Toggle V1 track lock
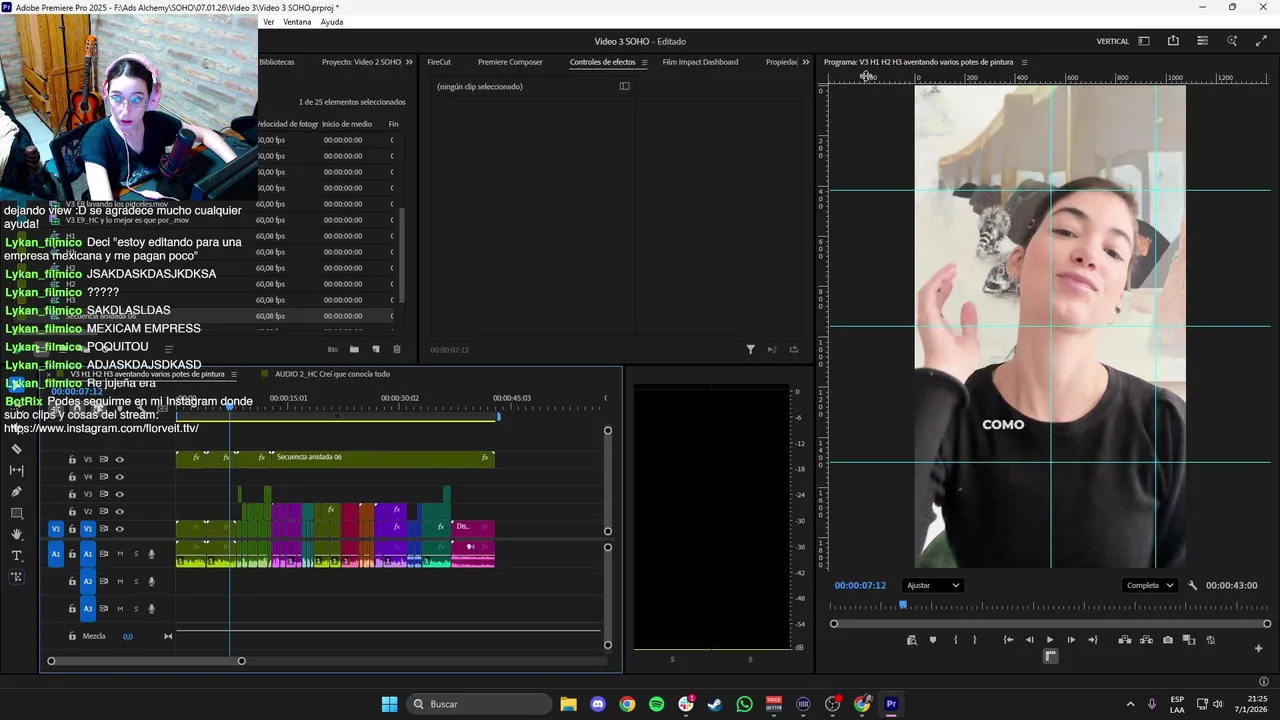The width and height of the screenshot is (1280, 720). pyautogui.click(x=72, y=529)
